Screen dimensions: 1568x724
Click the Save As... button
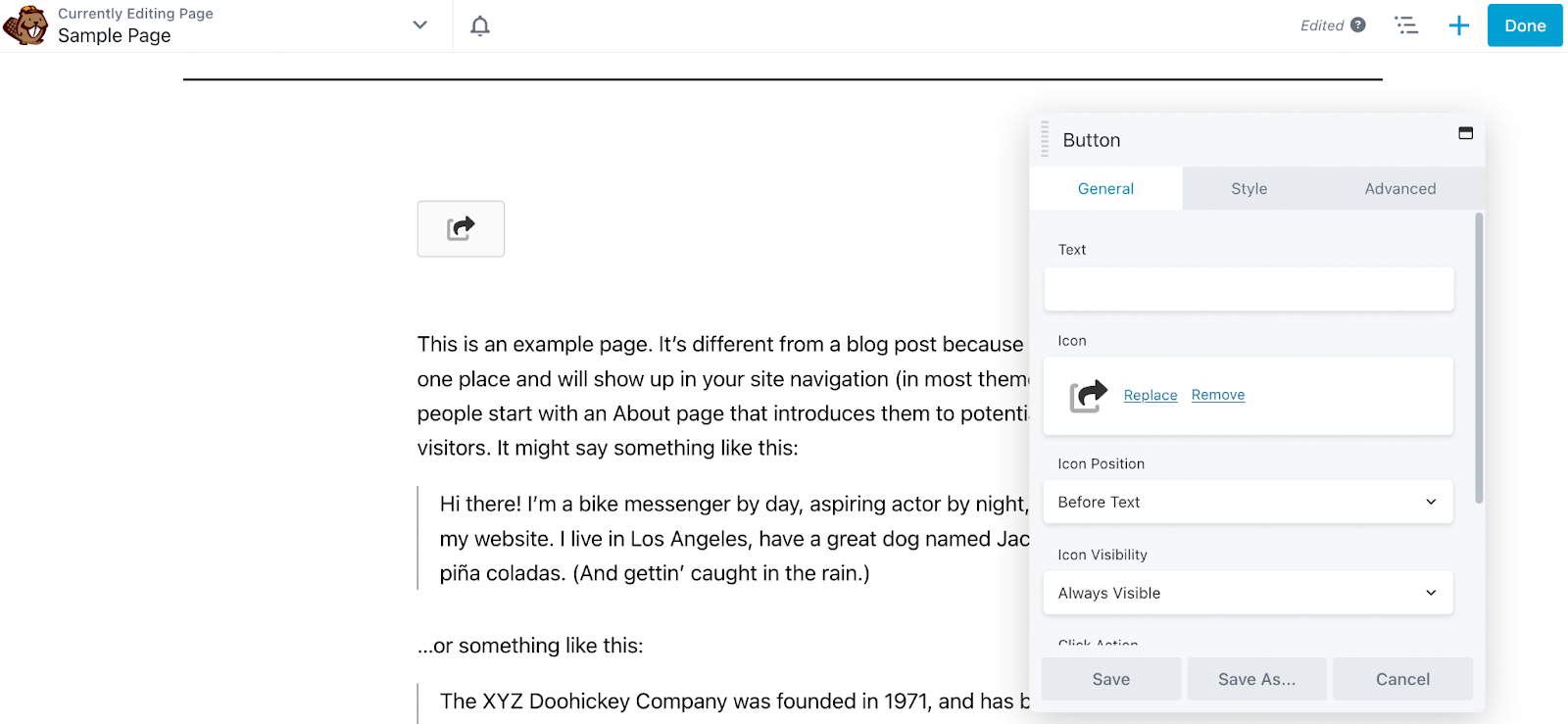tap(1256, 679)
